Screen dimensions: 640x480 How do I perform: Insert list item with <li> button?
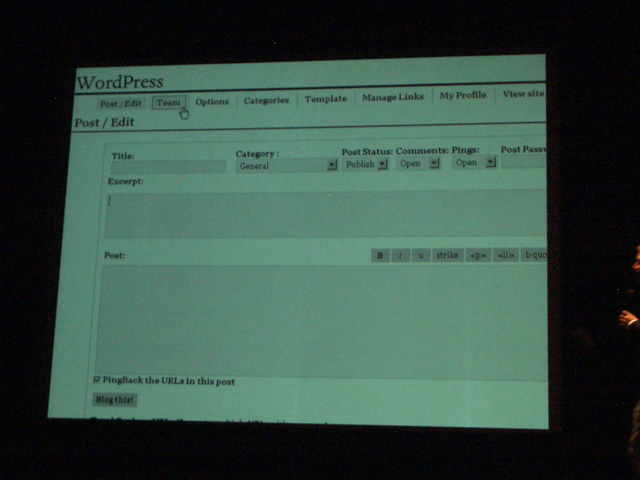click(506, 255)
